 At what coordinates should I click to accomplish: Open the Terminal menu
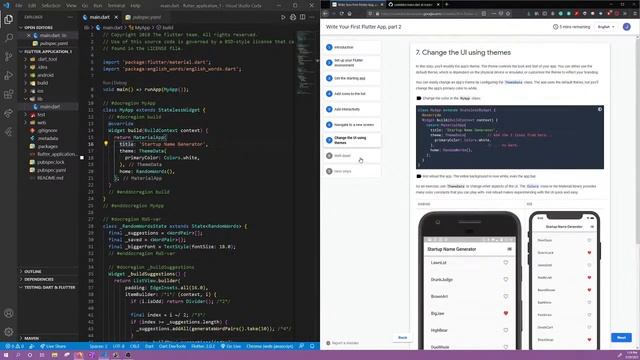(x=116, y=6)
